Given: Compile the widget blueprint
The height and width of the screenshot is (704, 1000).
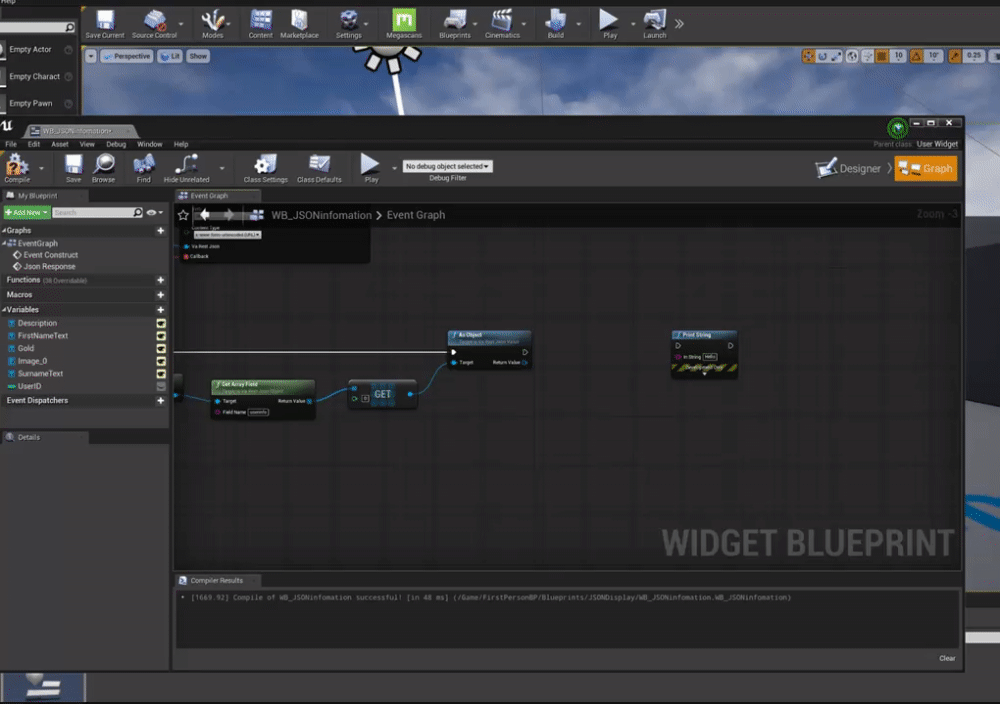Looking at the screenshot, I should point(17,168).
